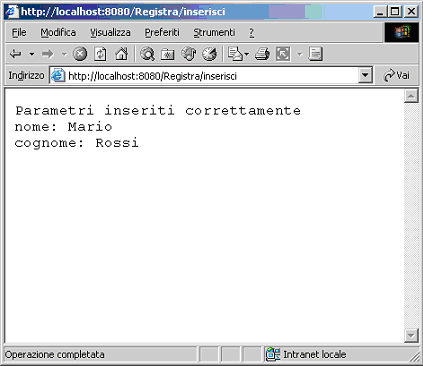Viewport: 423px width, 366px height.
Task: Click the 'Operazione completata' status text
Action: [55, 354]
